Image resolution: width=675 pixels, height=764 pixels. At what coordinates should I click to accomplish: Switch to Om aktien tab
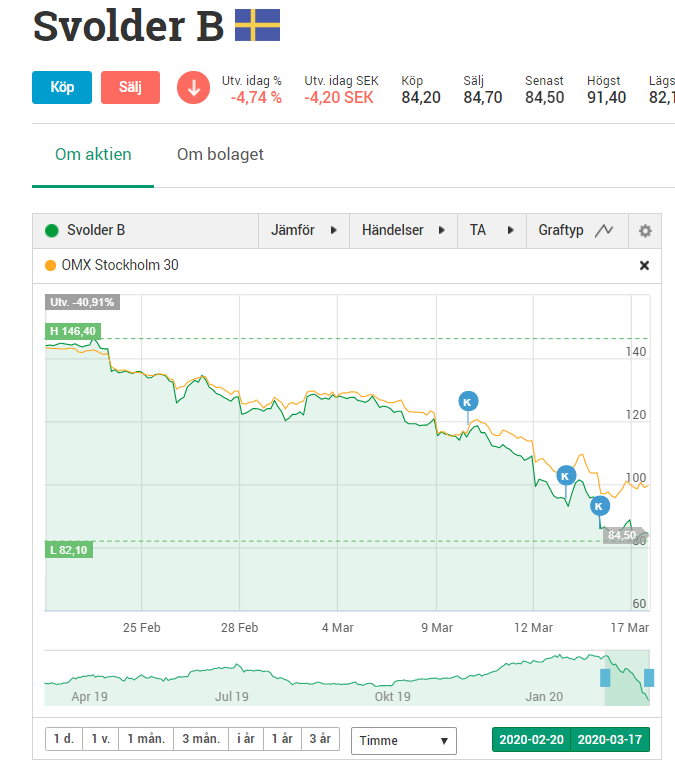tap(93, 154)
